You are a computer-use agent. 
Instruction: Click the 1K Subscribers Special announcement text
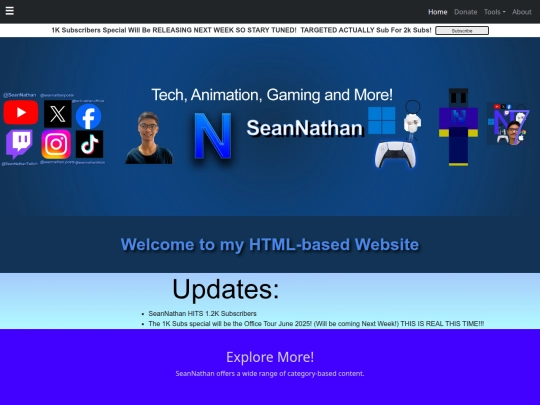[x=241, y=30]
